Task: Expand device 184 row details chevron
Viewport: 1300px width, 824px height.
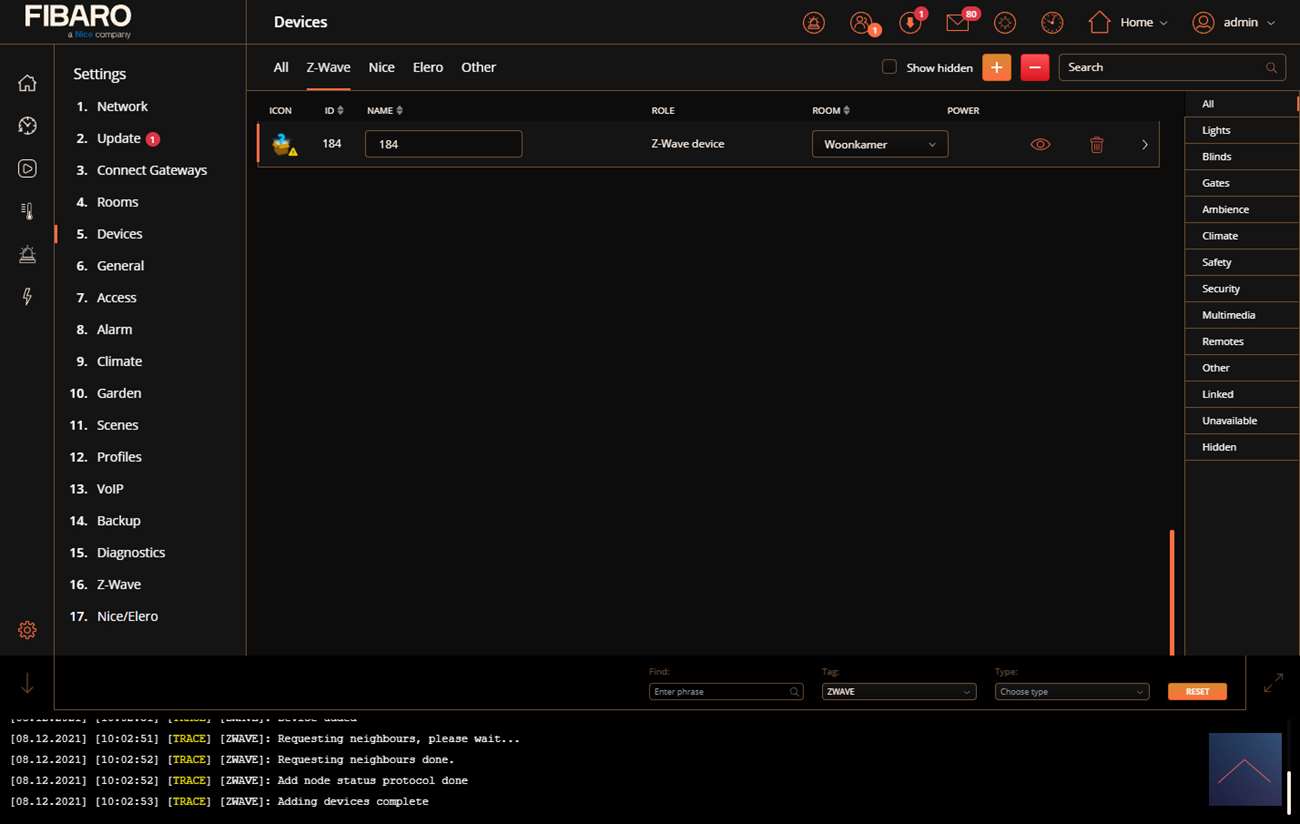Action: 1145,145
